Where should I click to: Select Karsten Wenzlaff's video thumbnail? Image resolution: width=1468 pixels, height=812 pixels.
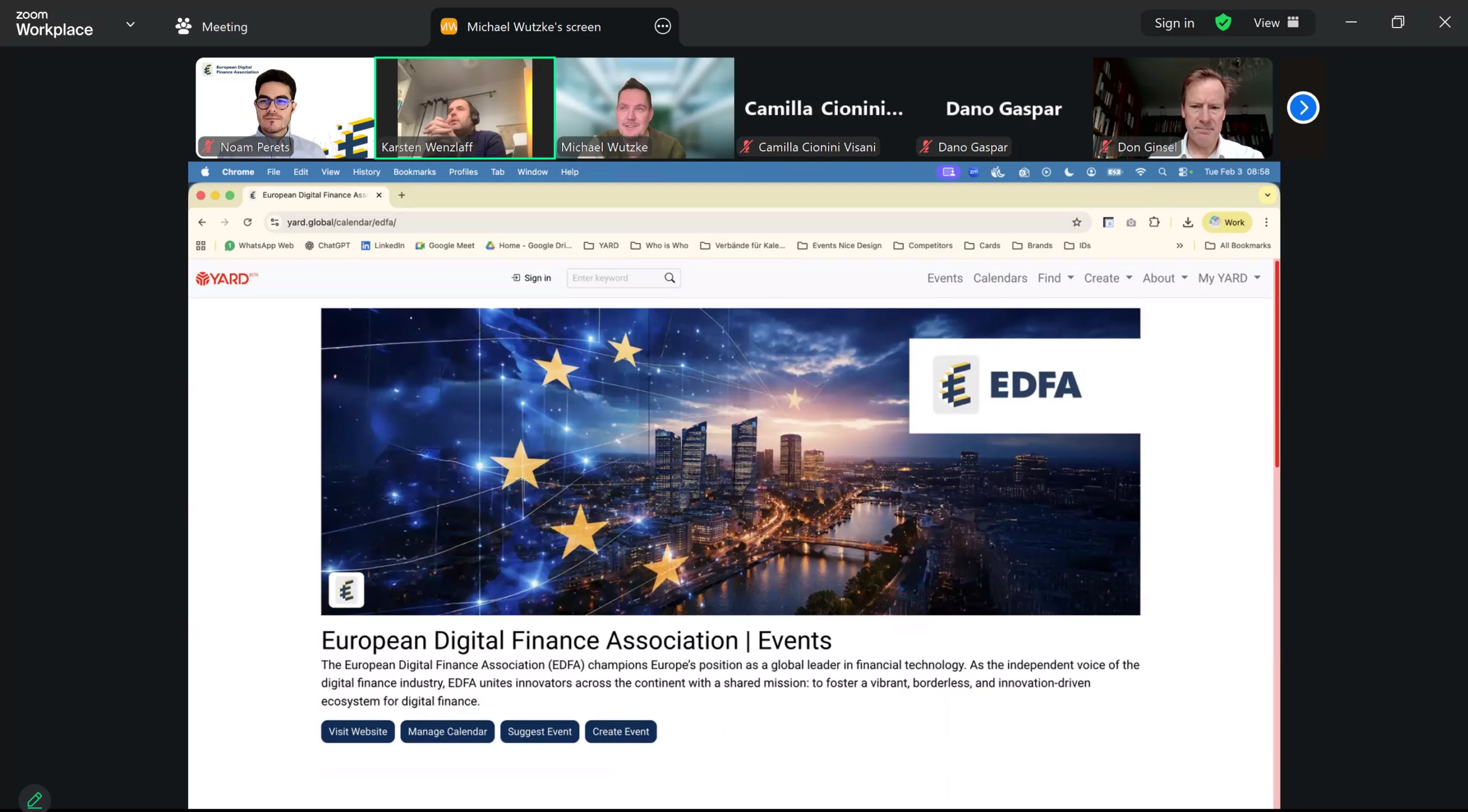[464, 108]
